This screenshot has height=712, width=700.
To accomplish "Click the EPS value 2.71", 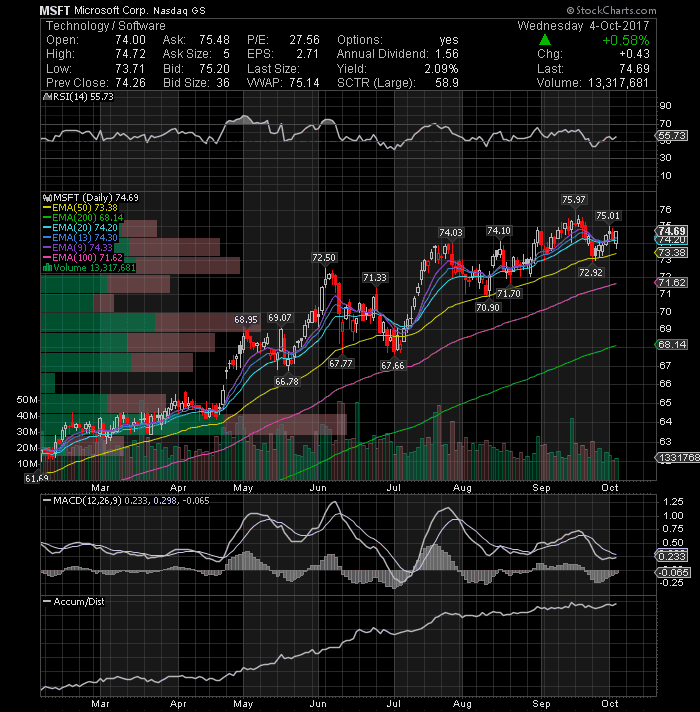I will [308, 54].
